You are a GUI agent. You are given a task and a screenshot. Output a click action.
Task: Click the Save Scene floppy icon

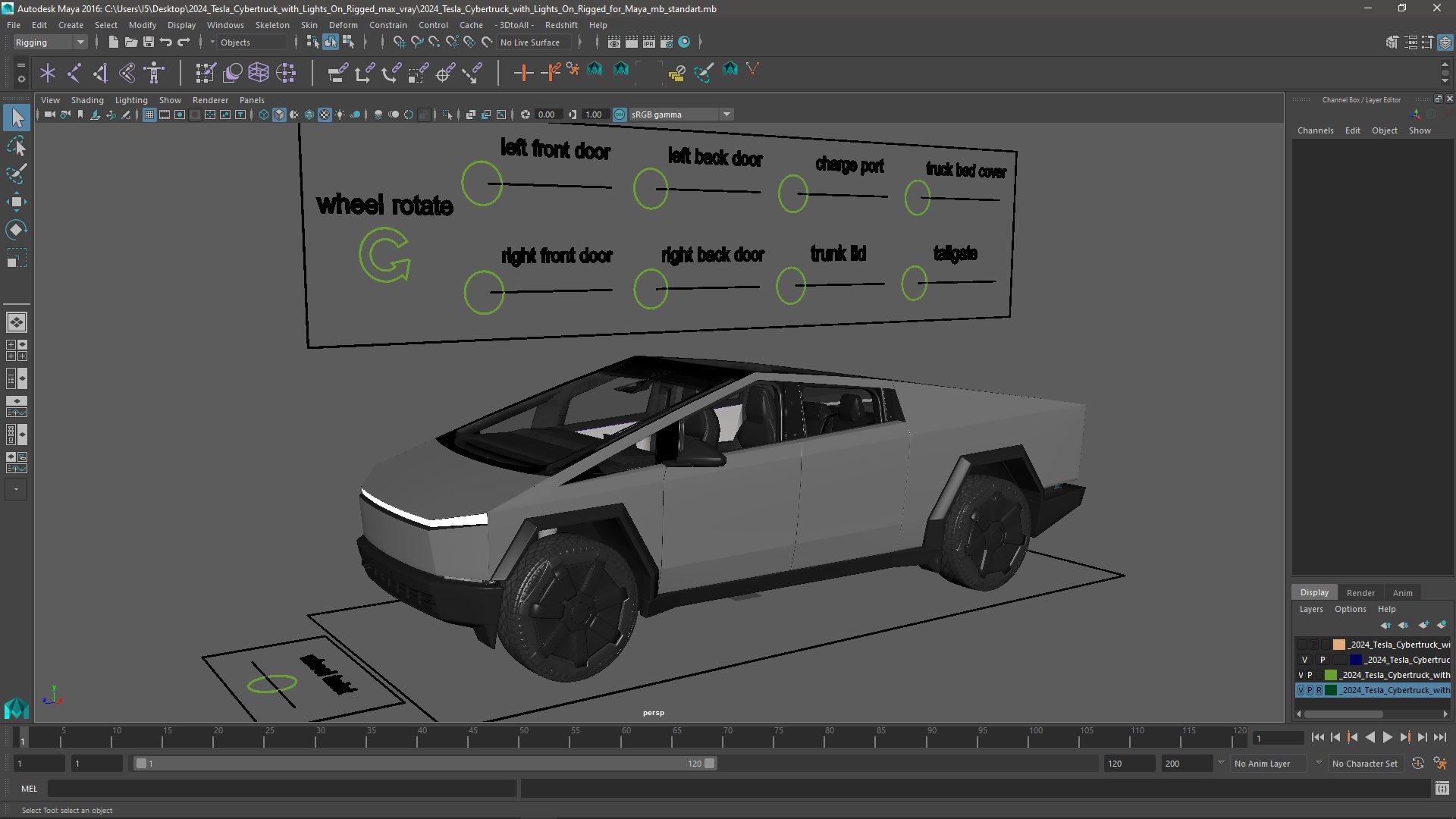click(x=149, y=42)
